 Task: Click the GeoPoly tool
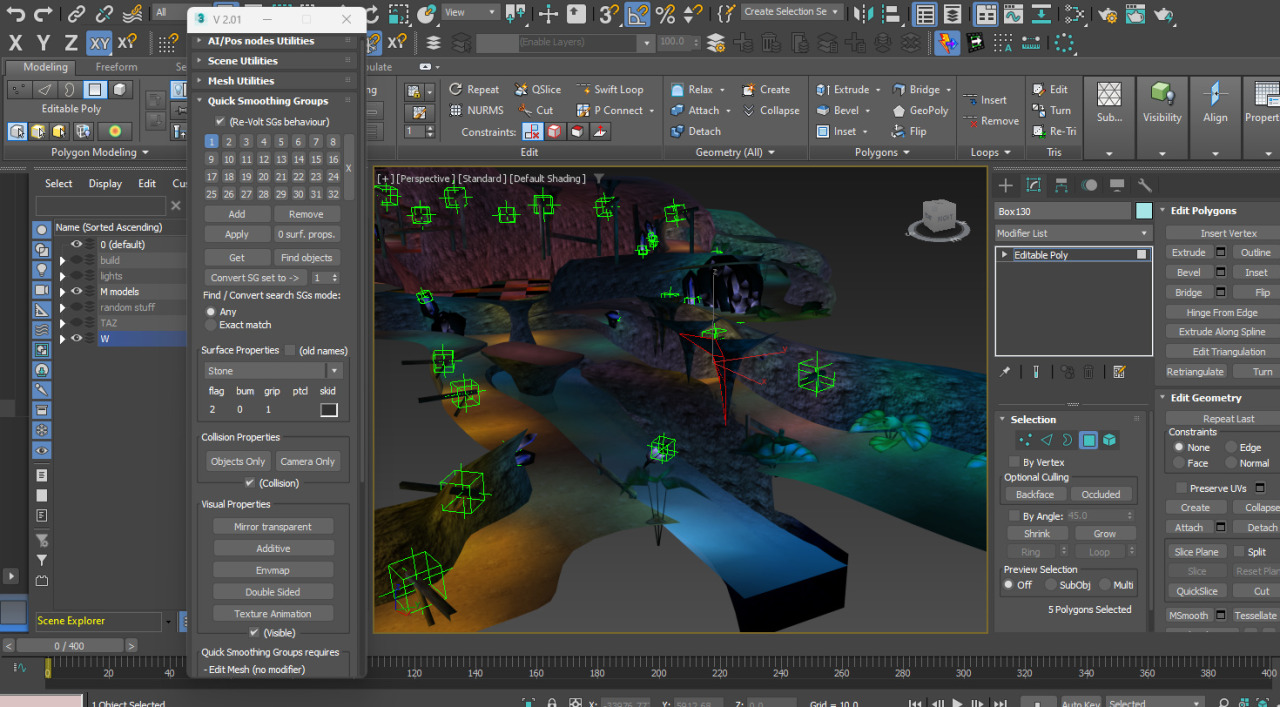coord(920,110)
